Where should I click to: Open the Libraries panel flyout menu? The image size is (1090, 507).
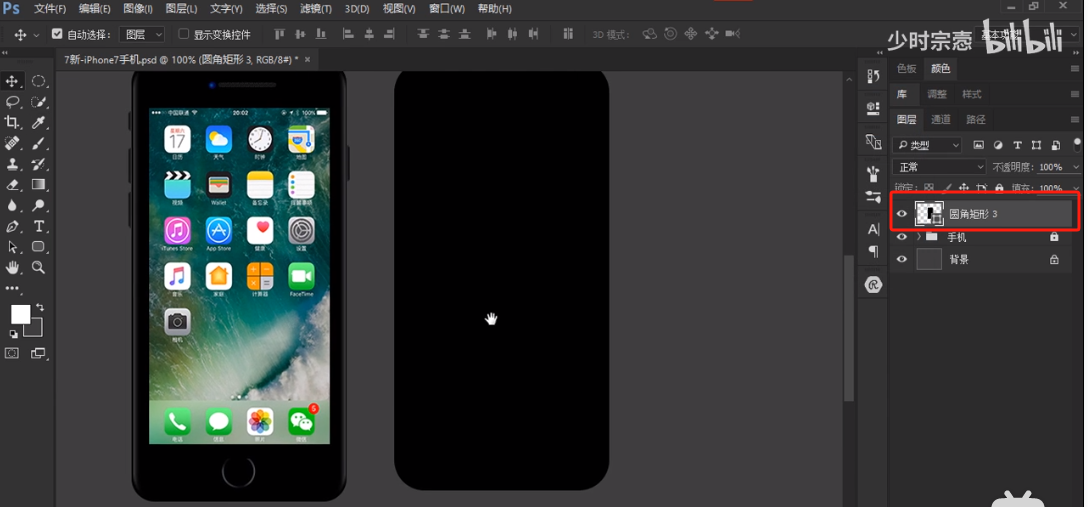[1074, 94]
